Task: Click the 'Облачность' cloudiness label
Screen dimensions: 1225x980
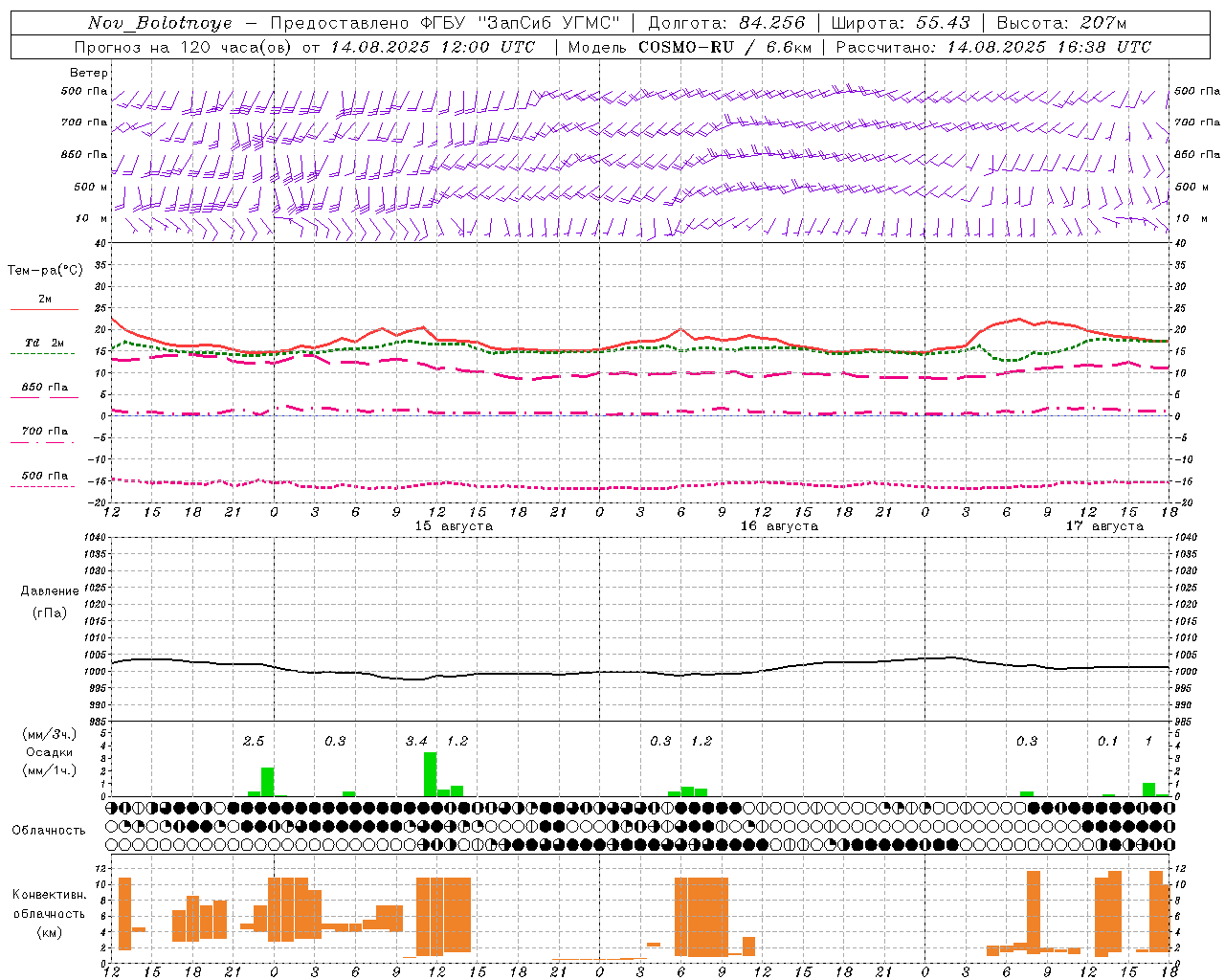Action: 49,830
